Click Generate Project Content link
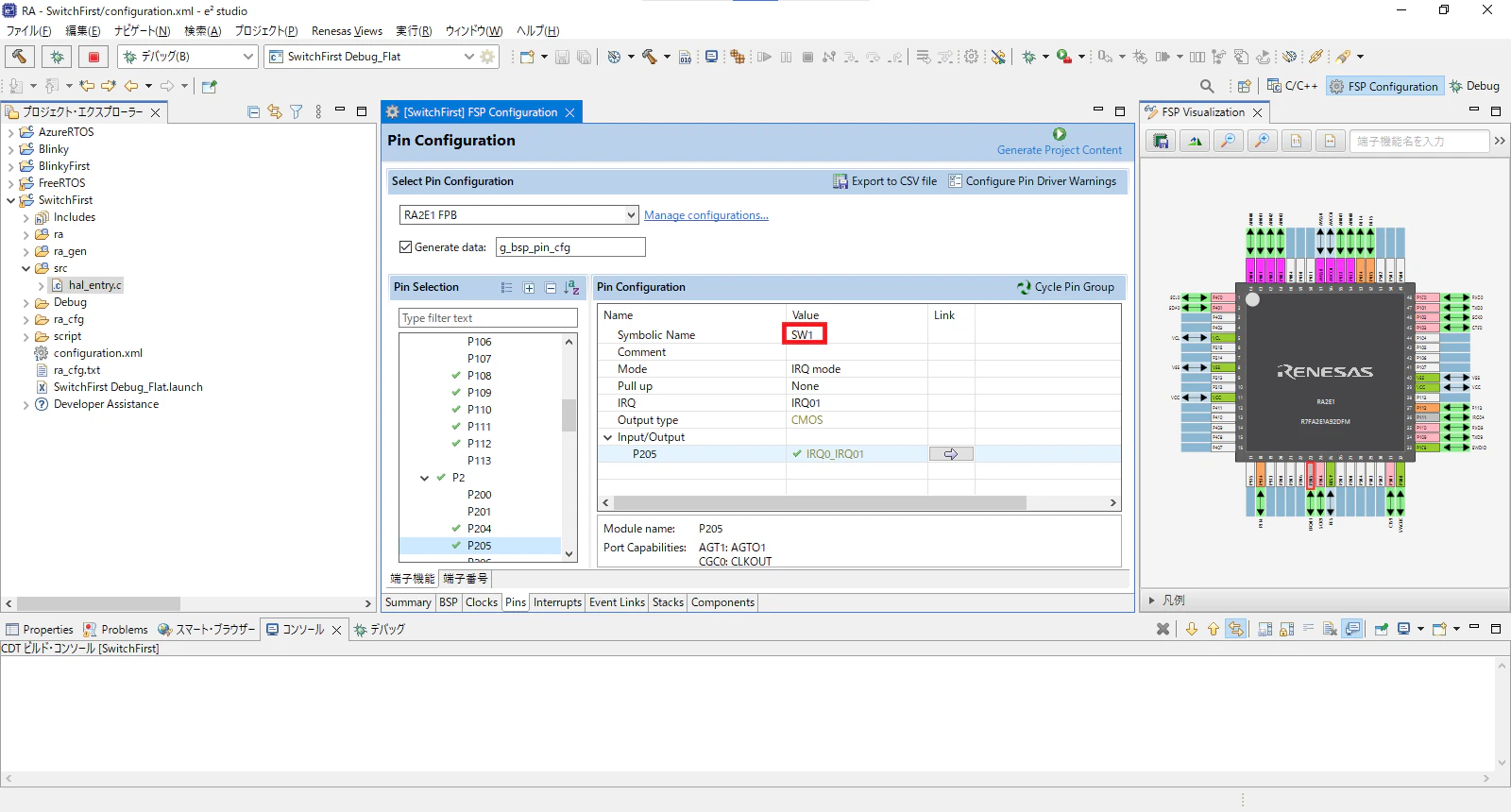Screen dimensions: 1511x812 1060,150
